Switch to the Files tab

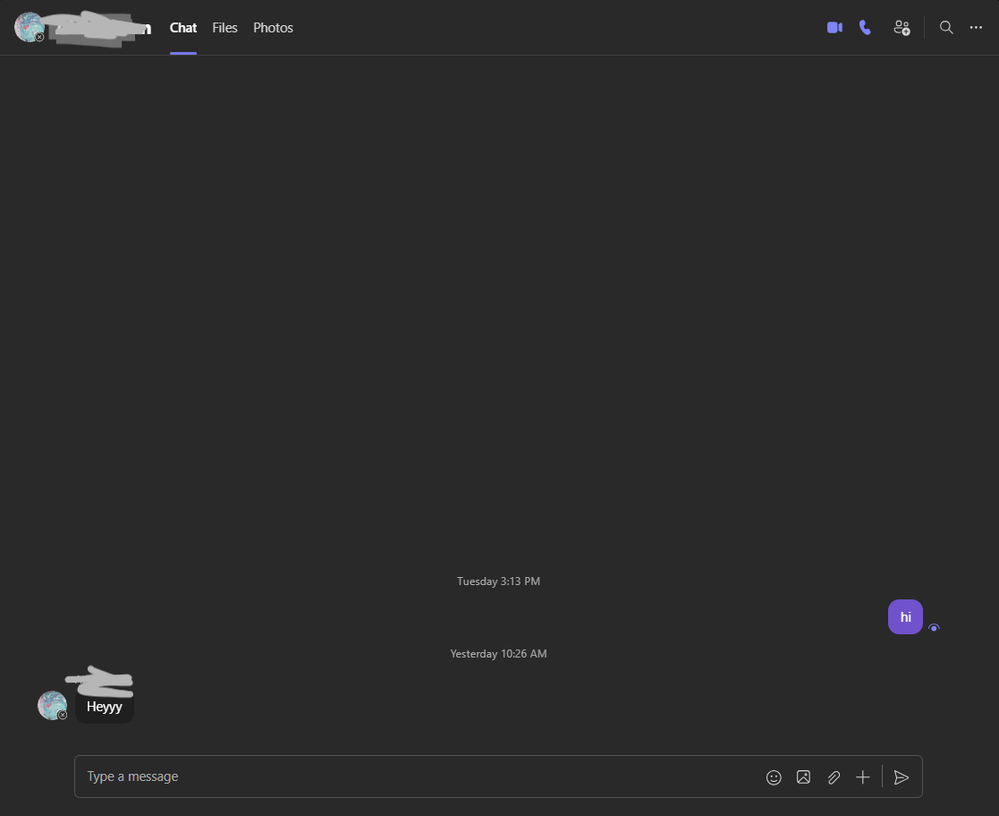pos(224,27)
